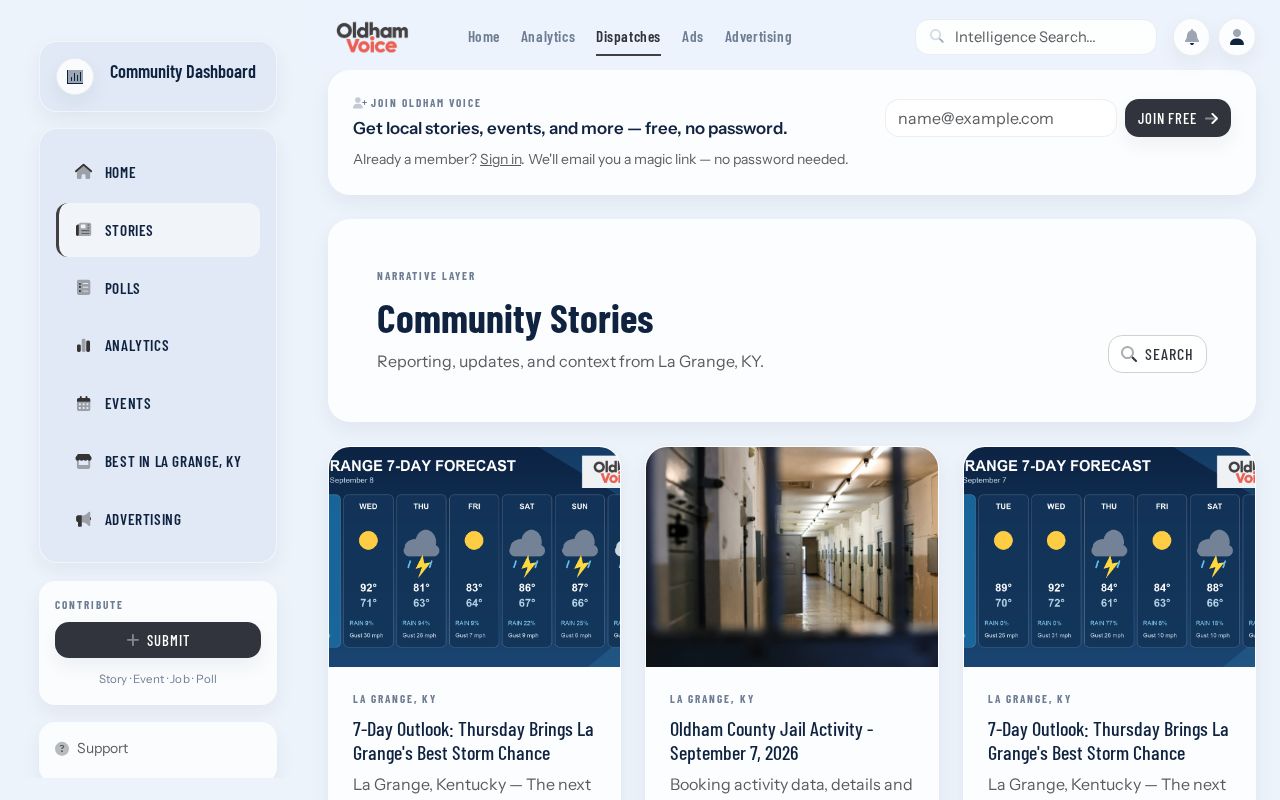1280x800 pixels.
Task: Open the Support link
Action: click(x=102, y=748)
